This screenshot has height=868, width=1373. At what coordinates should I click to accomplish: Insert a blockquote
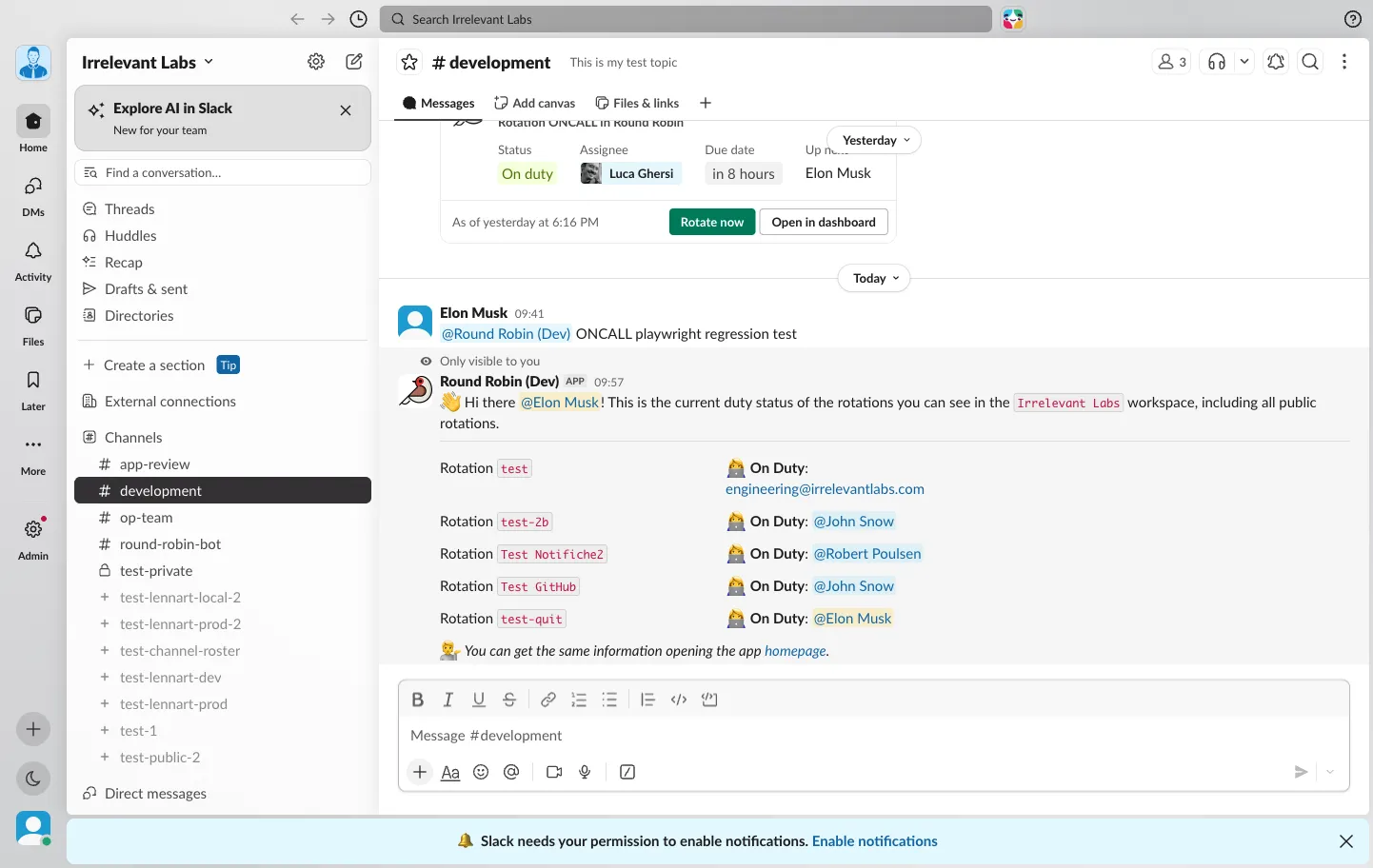point(647,700)
